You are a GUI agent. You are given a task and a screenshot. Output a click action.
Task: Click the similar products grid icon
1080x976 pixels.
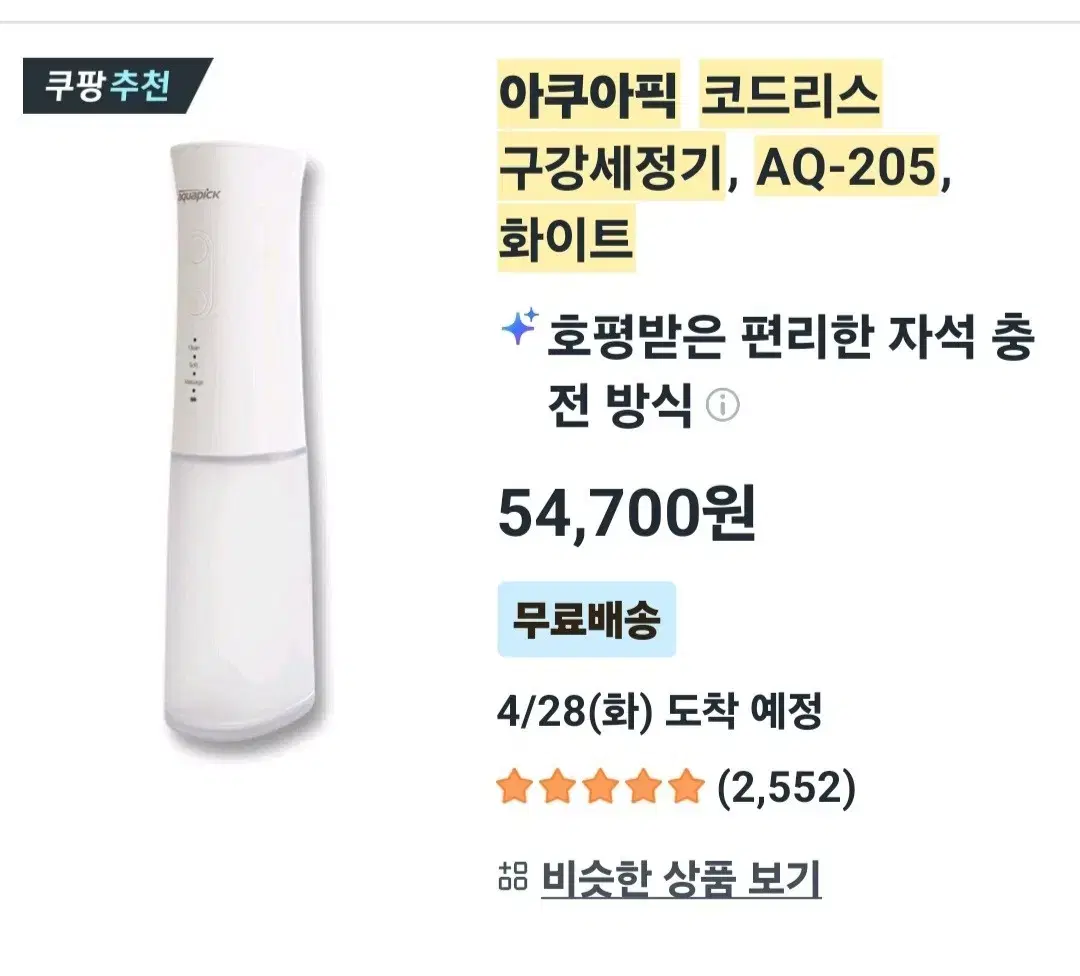coord(512,875)
